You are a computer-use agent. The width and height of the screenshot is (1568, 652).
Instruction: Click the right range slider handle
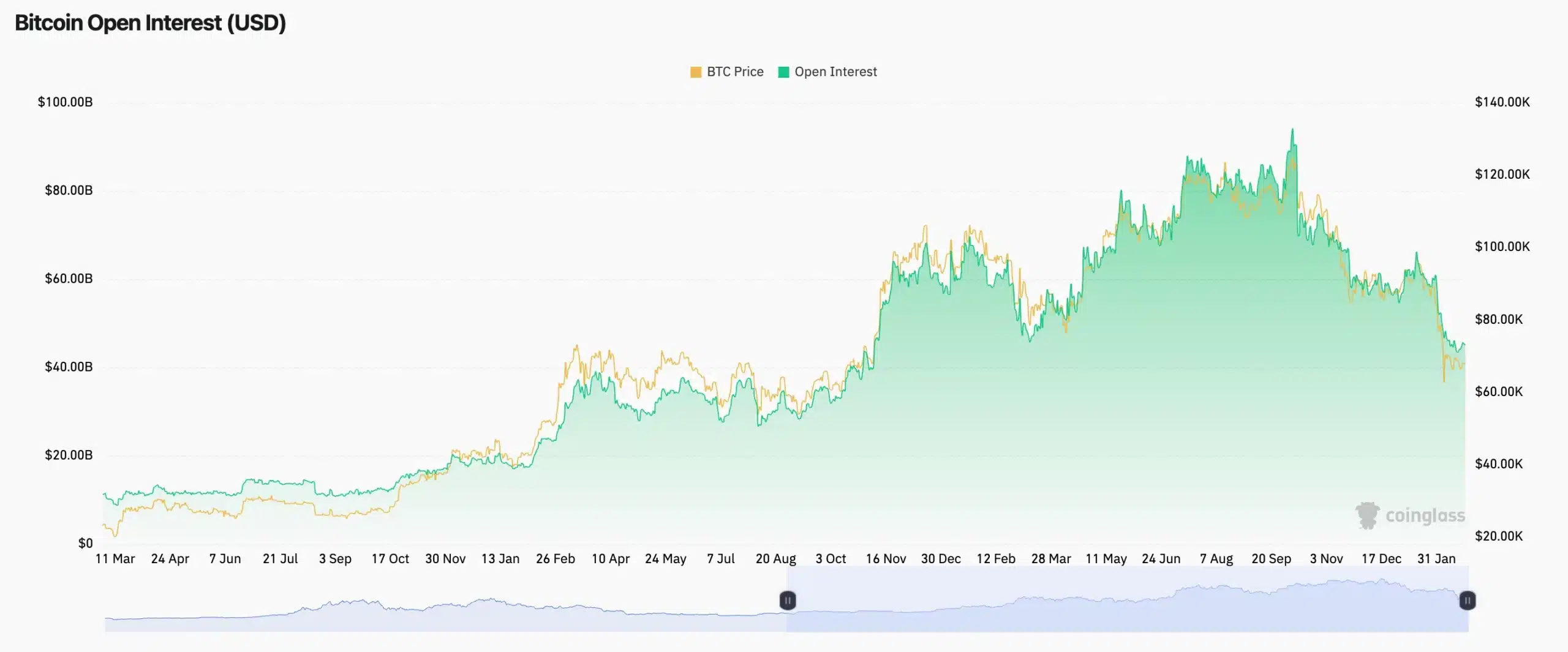(x=1468, y=601)
